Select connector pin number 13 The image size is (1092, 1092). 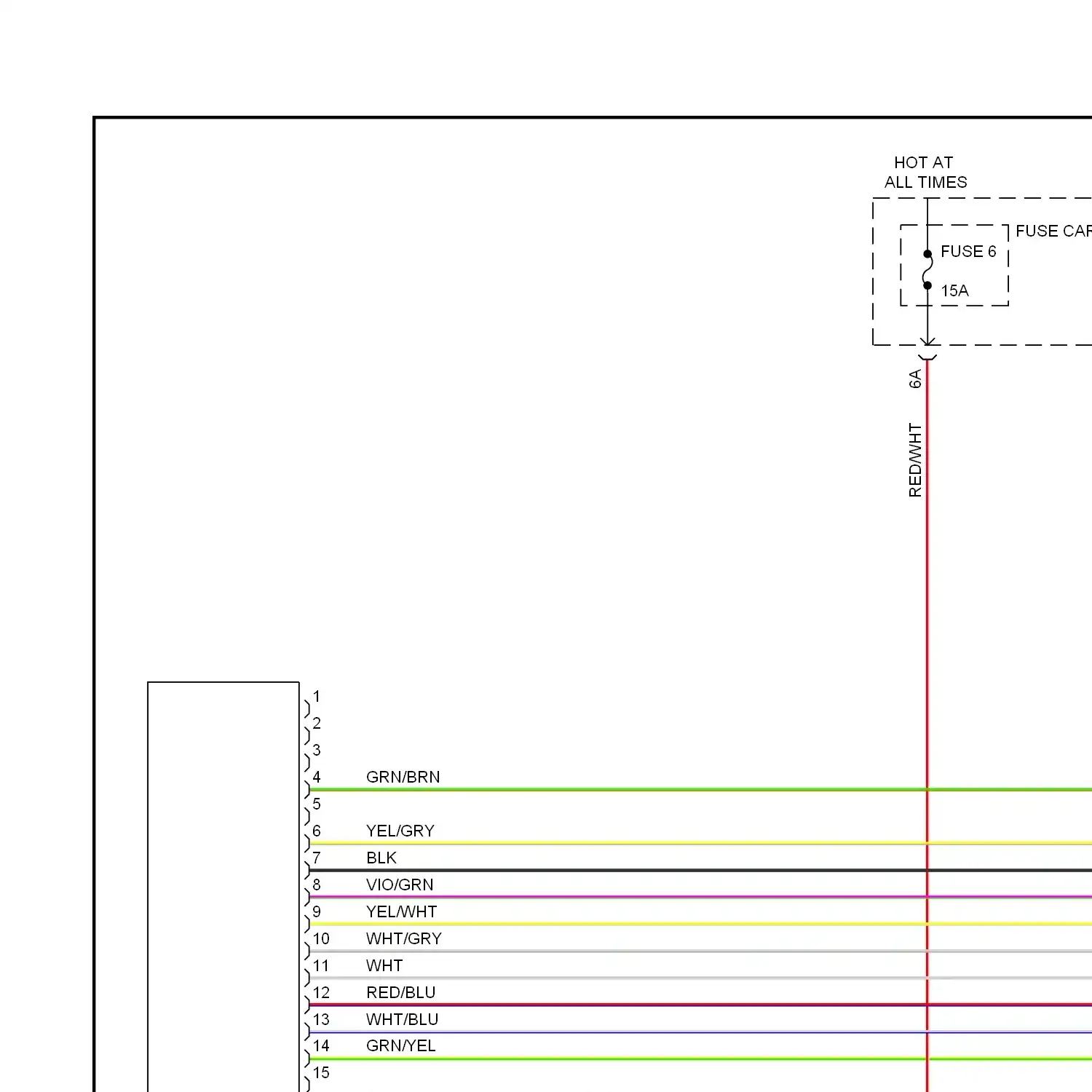pyautogui.click(x=321, y=1020)
